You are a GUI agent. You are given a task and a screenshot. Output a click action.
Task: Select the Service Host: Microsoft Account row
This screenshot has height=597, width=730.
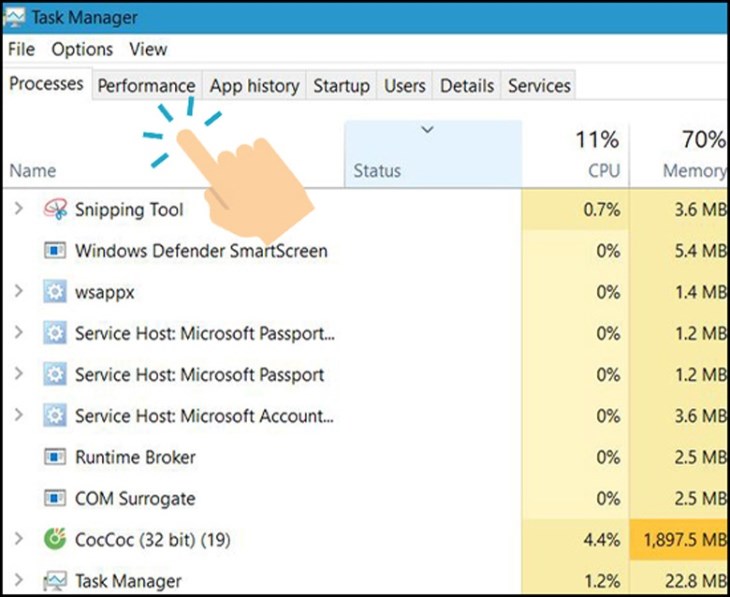[205, 416]
